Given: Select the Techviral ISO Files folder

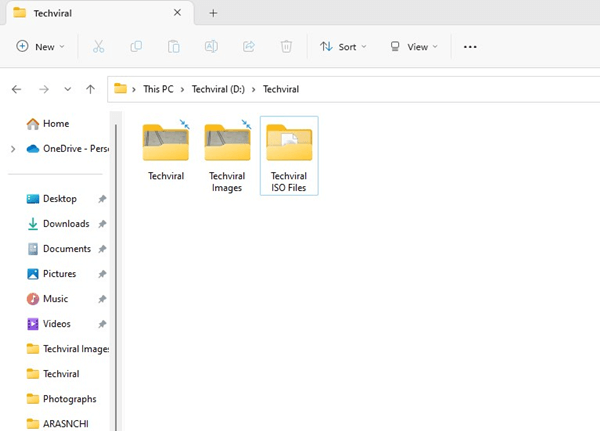Looking at the screenshot, I should click(x=289, y=155).
